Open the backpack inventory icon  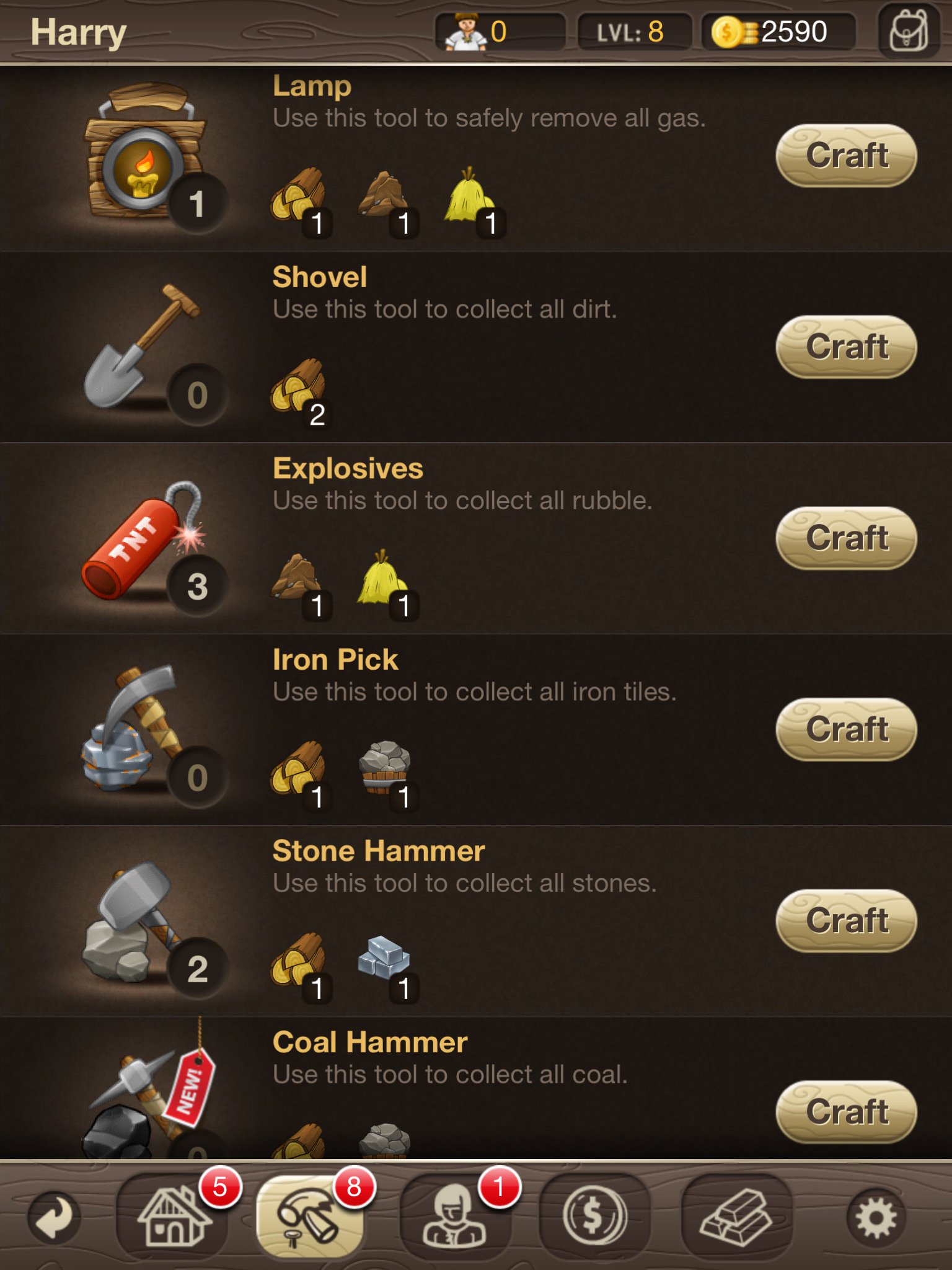(909, 32)
